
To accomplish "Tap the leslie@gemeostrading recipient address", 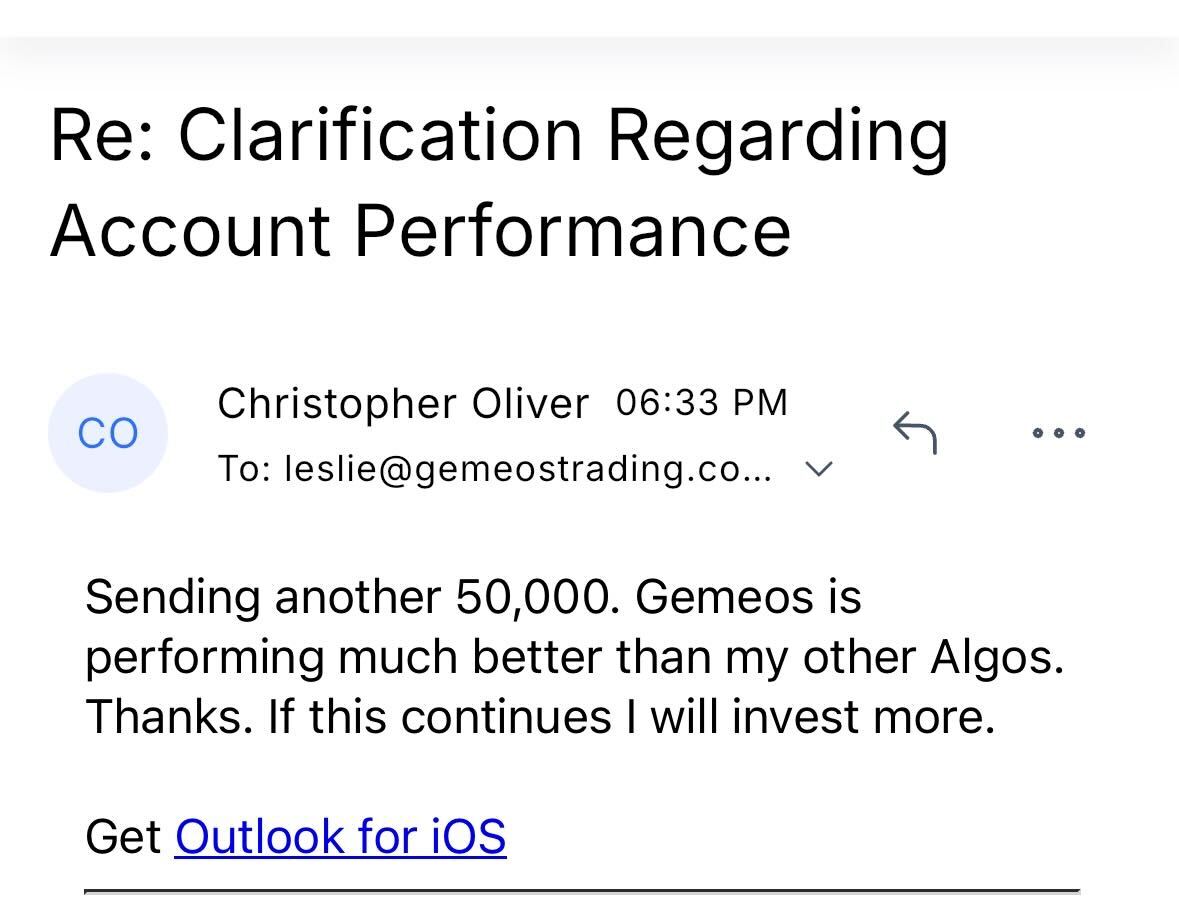I will [528, 469].
